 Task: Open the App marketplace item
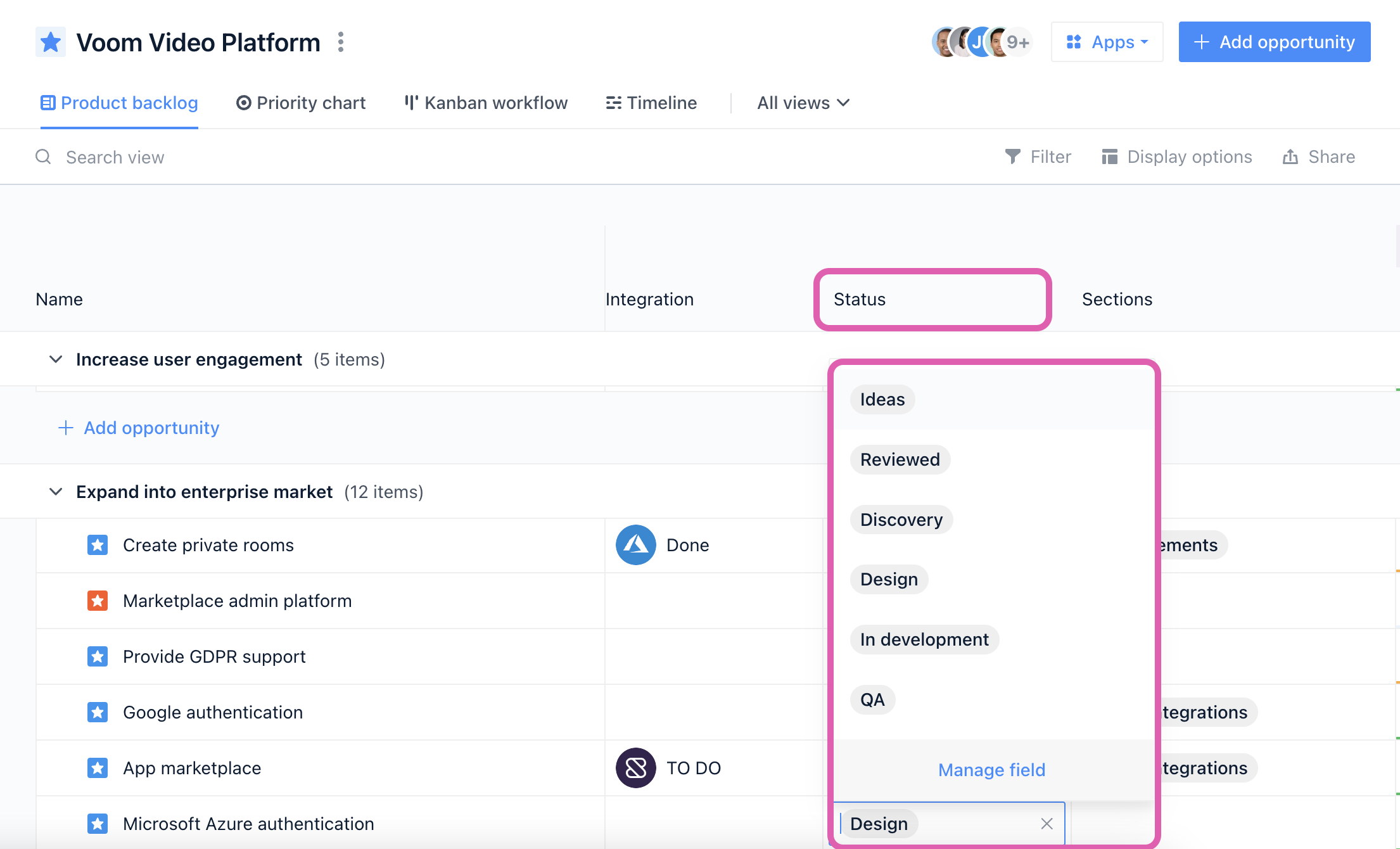click(x=192, y=768)
